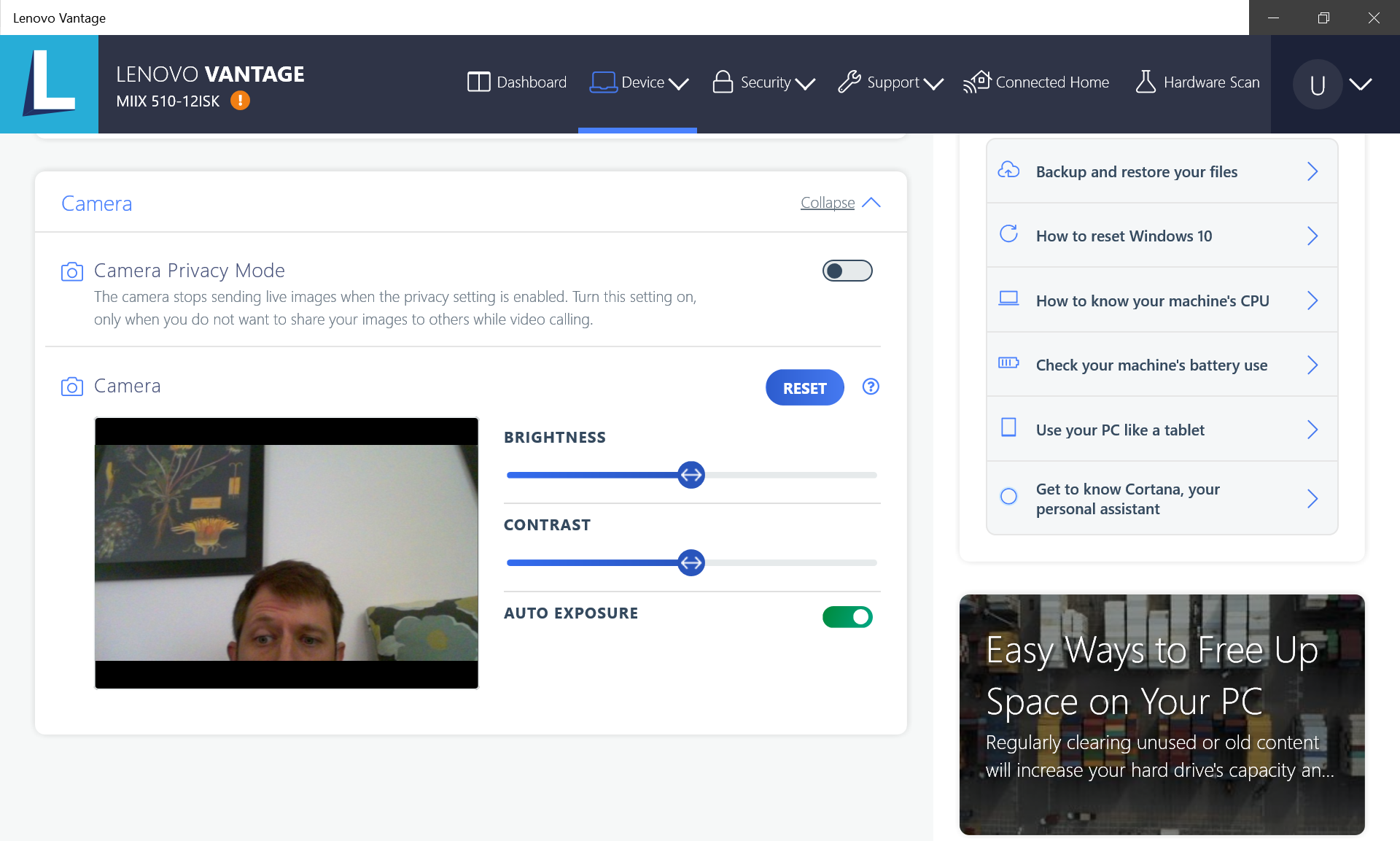Open Check your machine's battery use article
This screenshot has width=1400, height=841.
[1162, 365]
